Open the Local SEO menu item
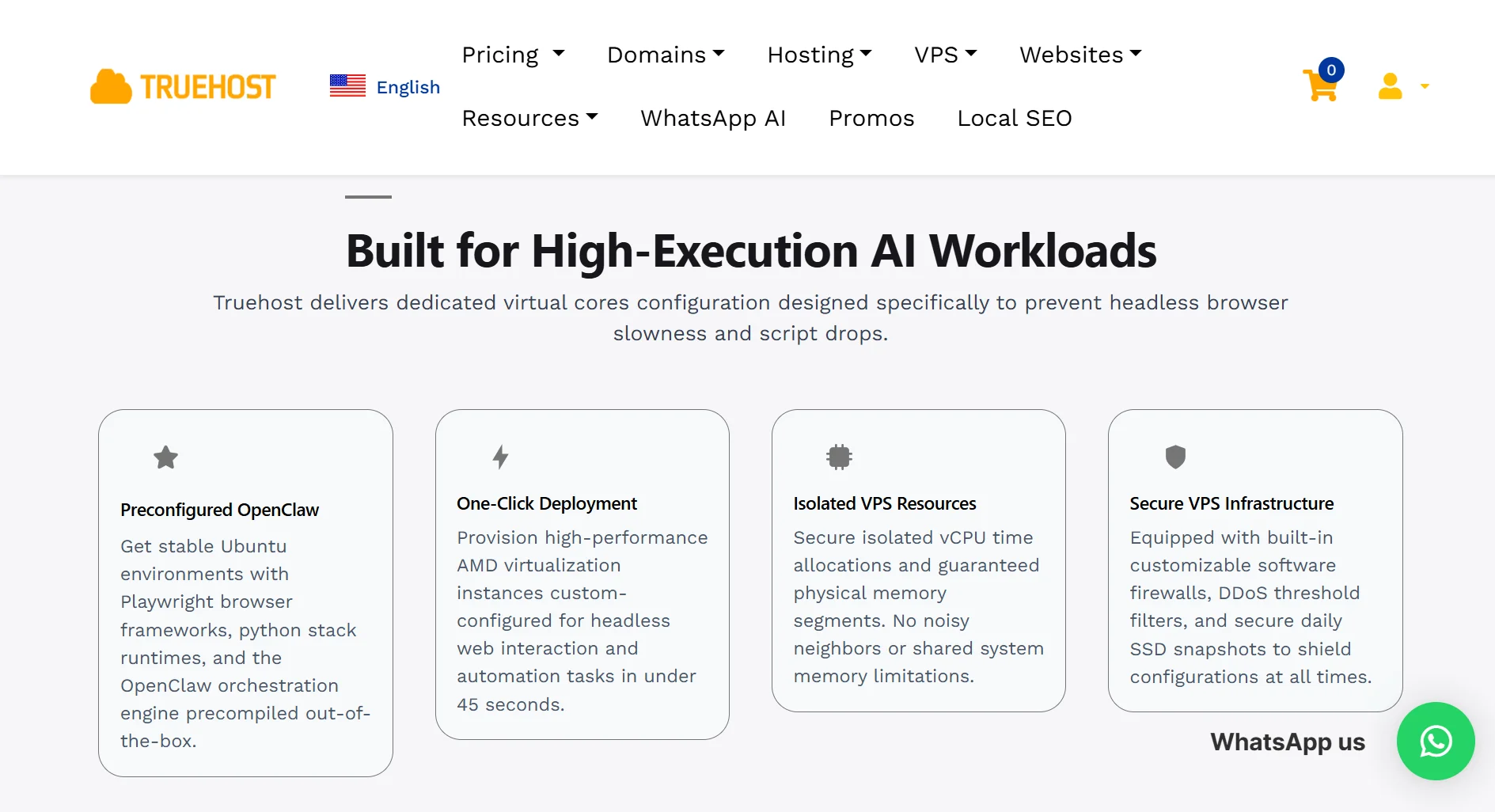1495x812 pixels. pos(1015,118)
